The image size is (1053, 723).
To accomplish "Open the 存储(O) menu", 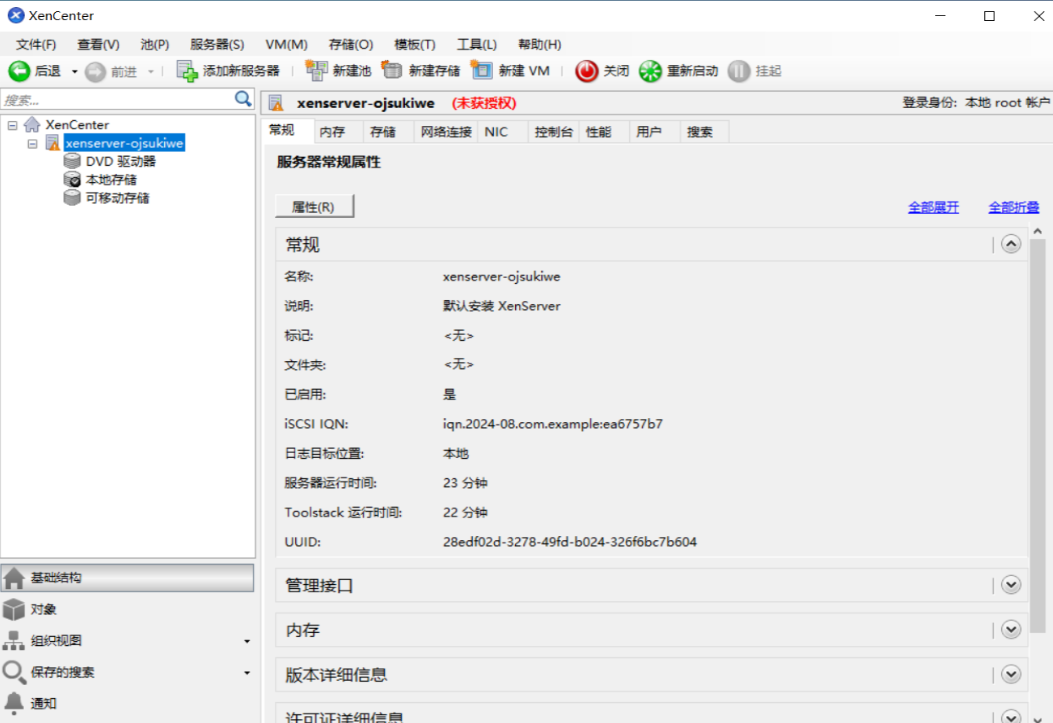I will click(351, 44).
